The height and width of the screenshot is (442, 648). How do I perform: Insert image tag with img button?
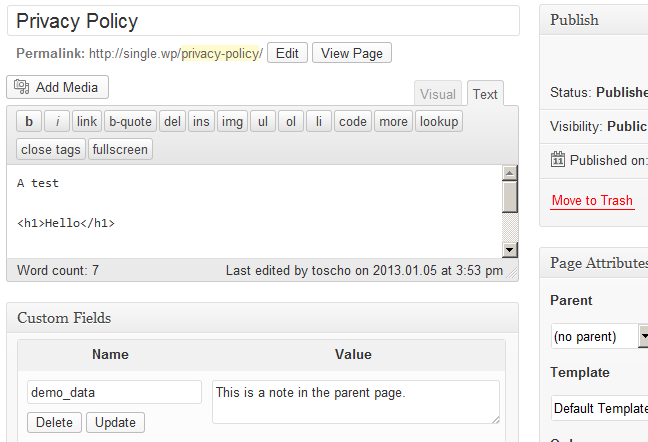(232, 121)
